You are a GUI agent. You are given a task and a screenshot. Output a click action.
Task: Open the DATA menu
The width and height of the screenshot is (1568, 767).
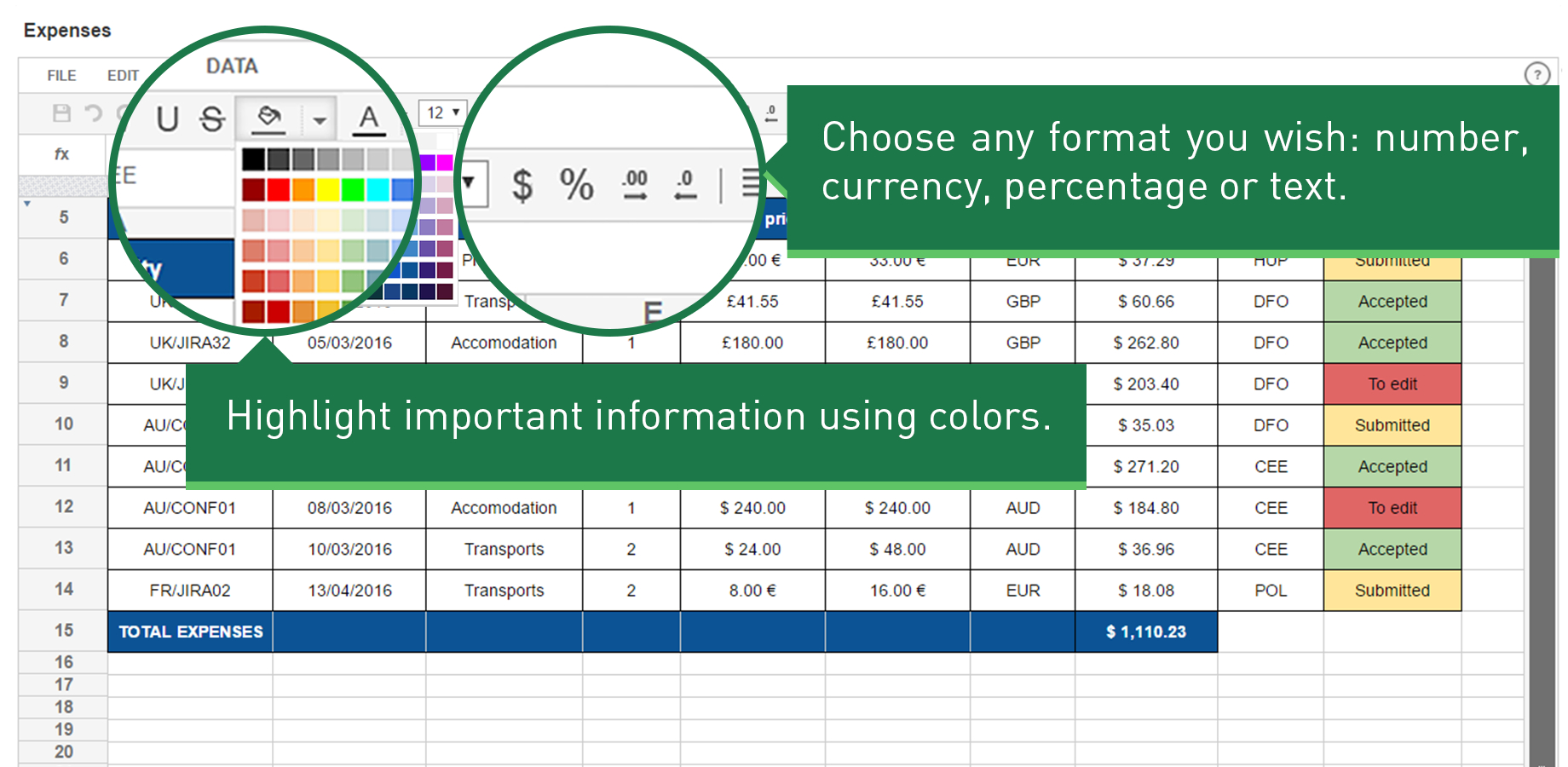point(232,66)
